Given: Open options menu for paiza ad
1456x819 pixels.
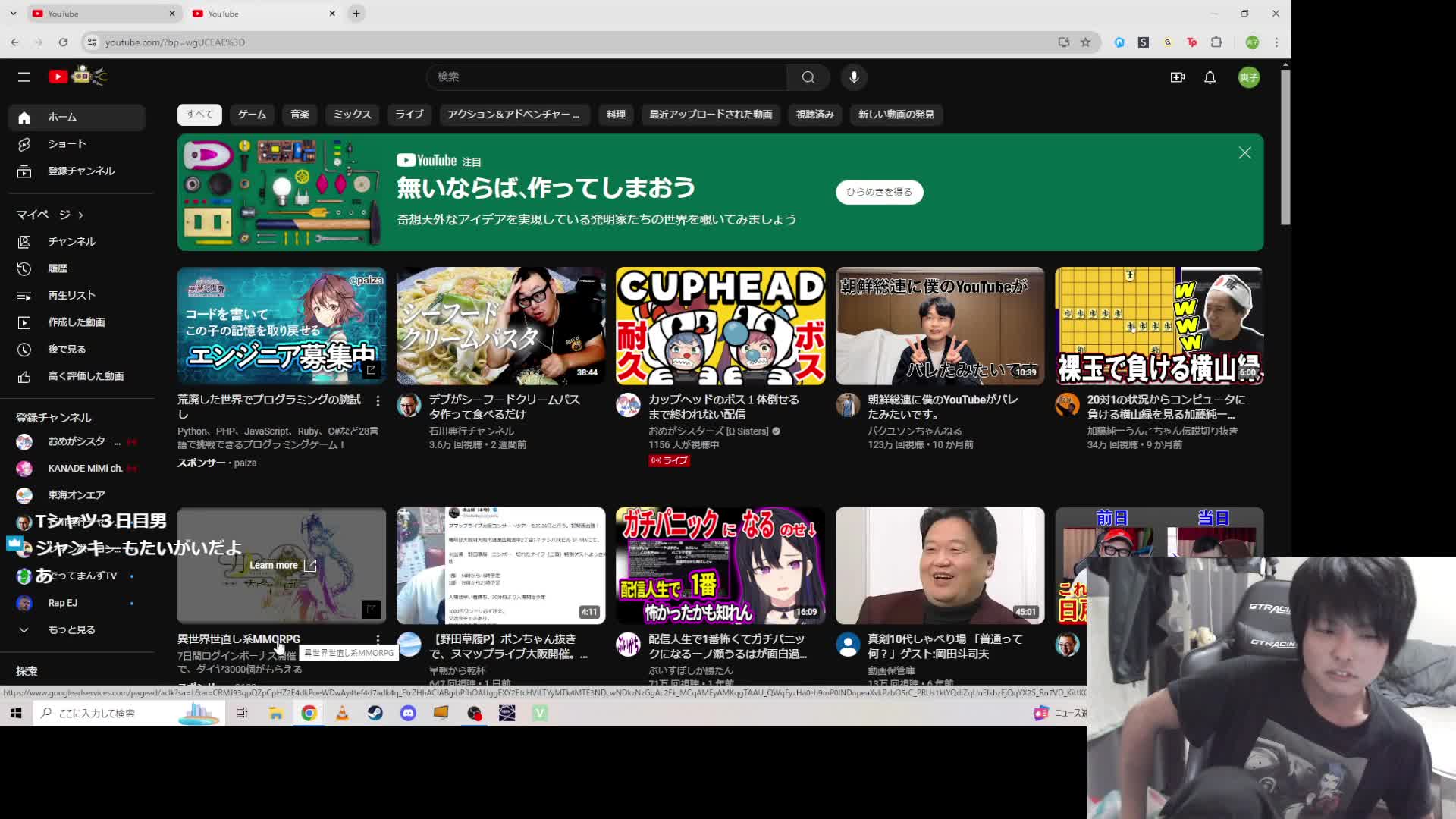Looking at the screenshot, I should pos(378,400).
